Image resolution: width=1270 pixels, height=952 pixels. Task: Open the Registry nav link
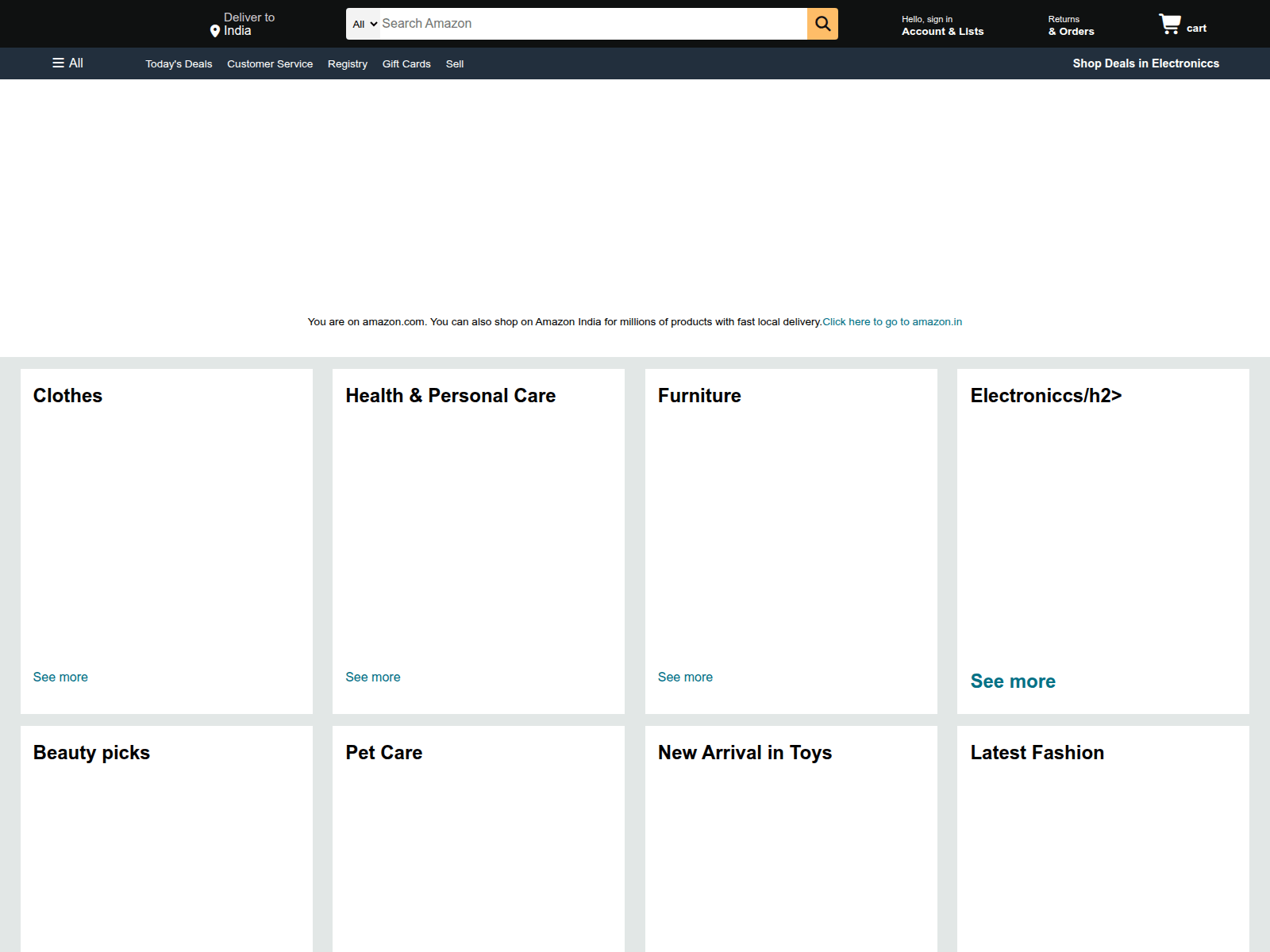[347, 64]
